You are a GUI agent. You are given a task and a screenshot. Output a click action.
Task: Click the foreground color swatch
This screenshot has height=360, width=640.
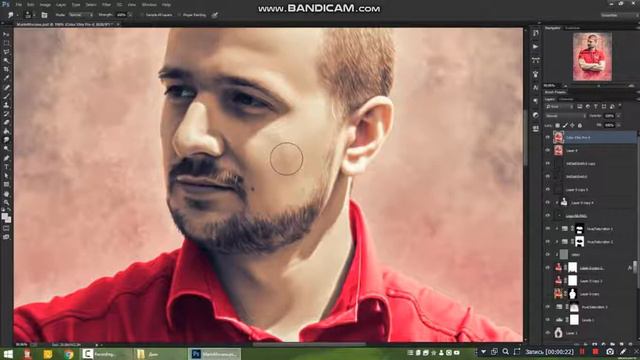coord(4,217)
